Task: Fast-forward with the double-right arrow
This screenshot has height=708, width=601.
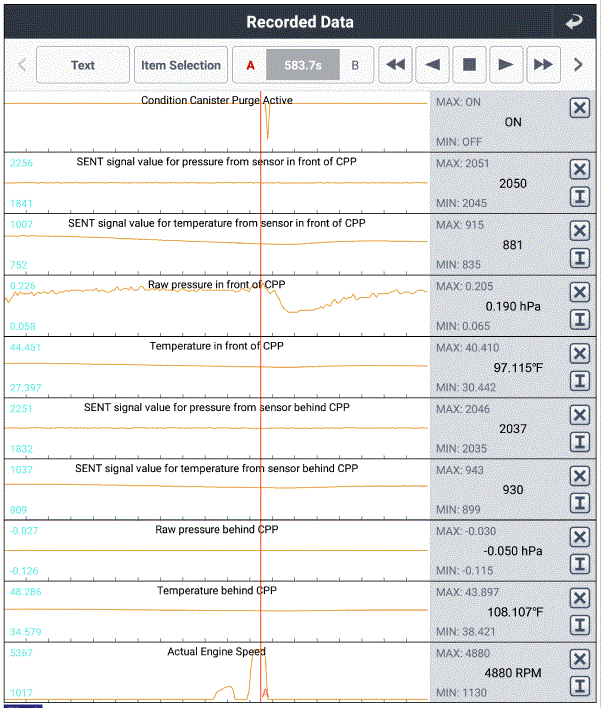Action: pyautogui.click(x=543, y=65)
